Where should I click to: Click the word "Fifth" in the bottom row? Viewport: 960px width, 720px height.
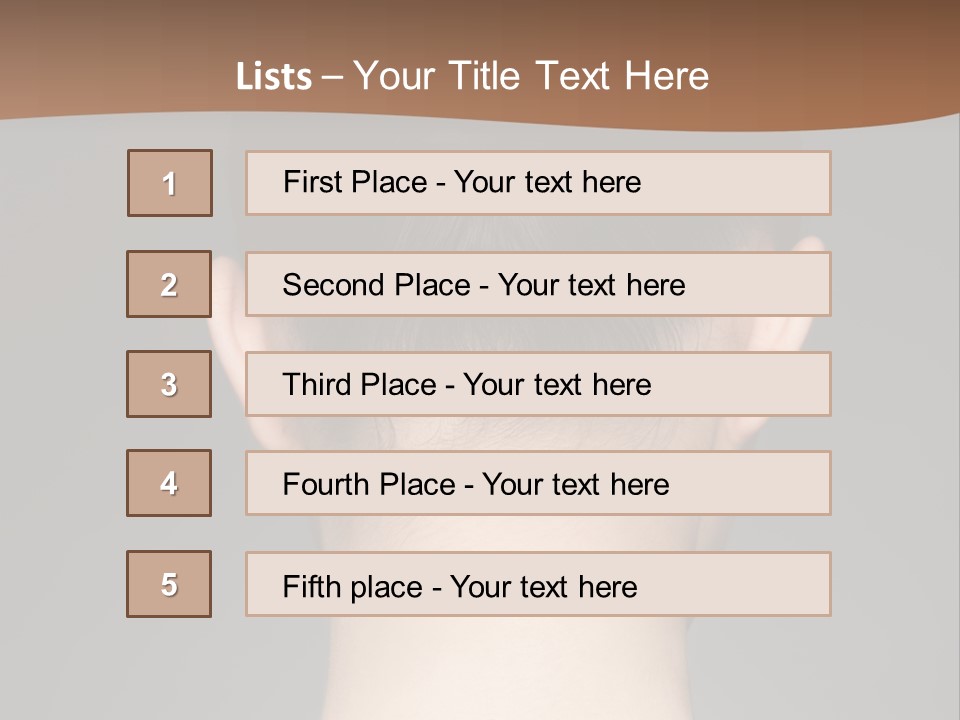click(311, 586)
